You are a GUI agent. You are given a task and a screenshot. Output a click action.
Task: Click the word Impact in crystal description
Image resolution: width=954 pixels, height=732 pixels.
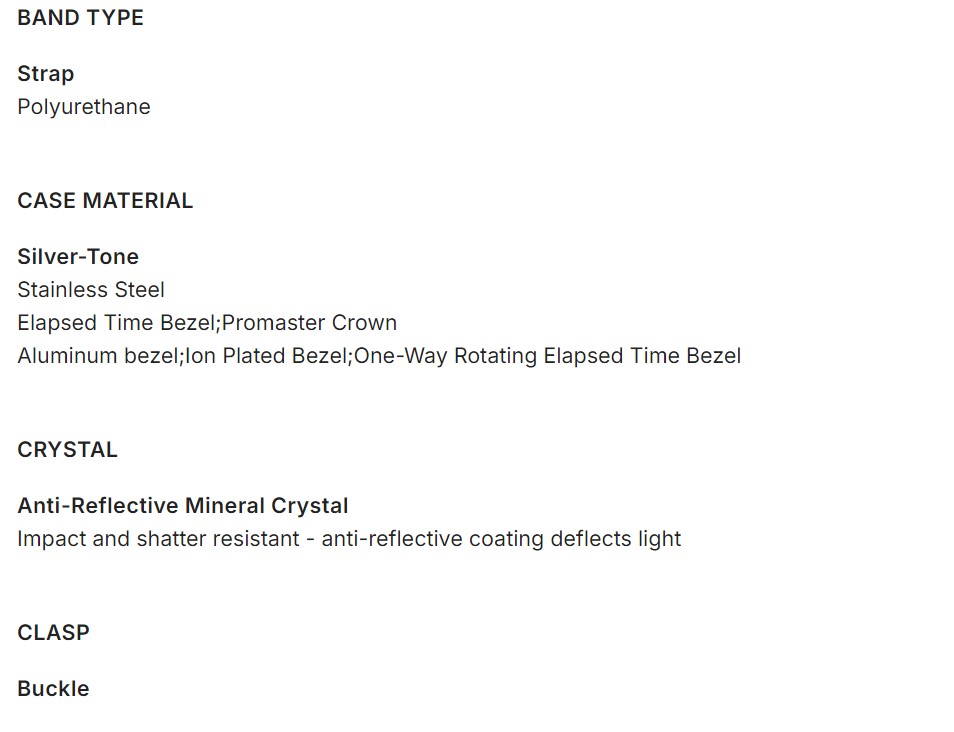click(x=51, y=539)
